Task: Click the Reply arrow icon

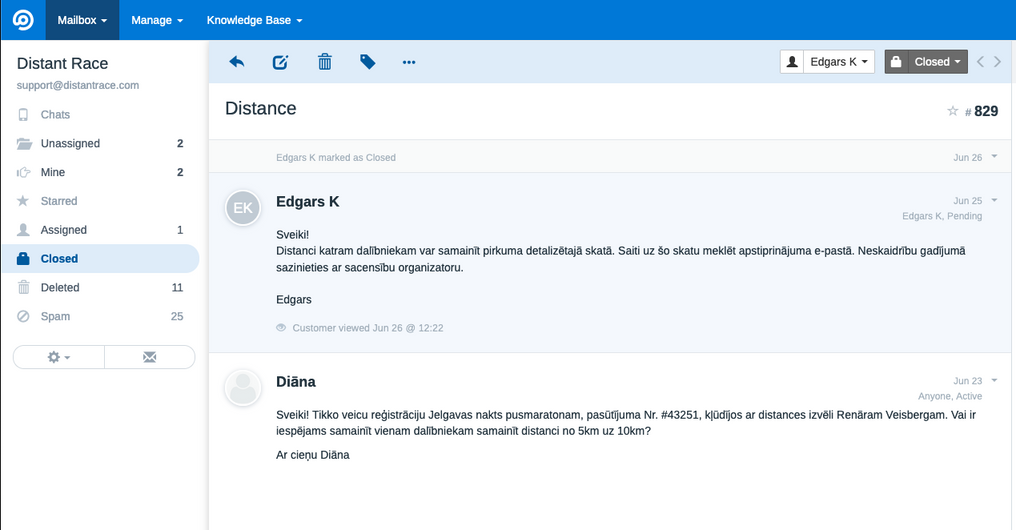Action: tap(237, 62)
